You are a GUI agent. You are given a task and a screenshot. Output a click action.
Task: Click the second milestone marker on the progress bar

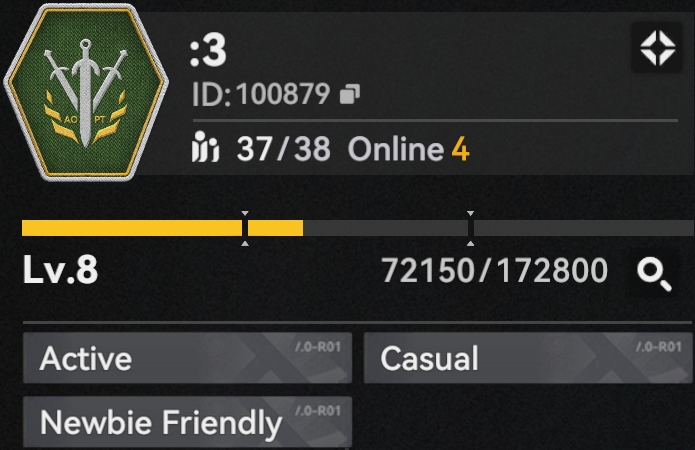[x=470, y=228]
